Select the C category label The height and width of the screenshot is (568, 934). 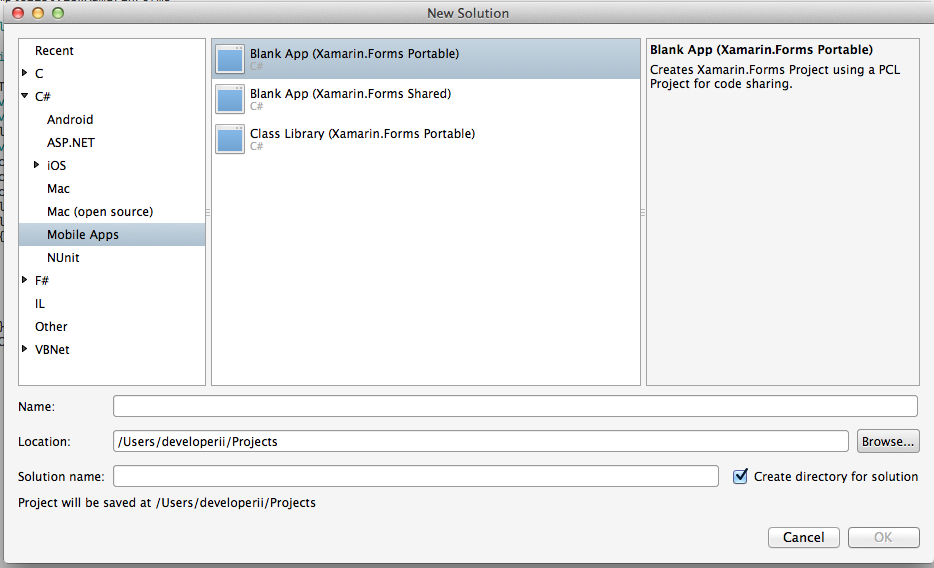pyautogui.click(x=39, y=74)
